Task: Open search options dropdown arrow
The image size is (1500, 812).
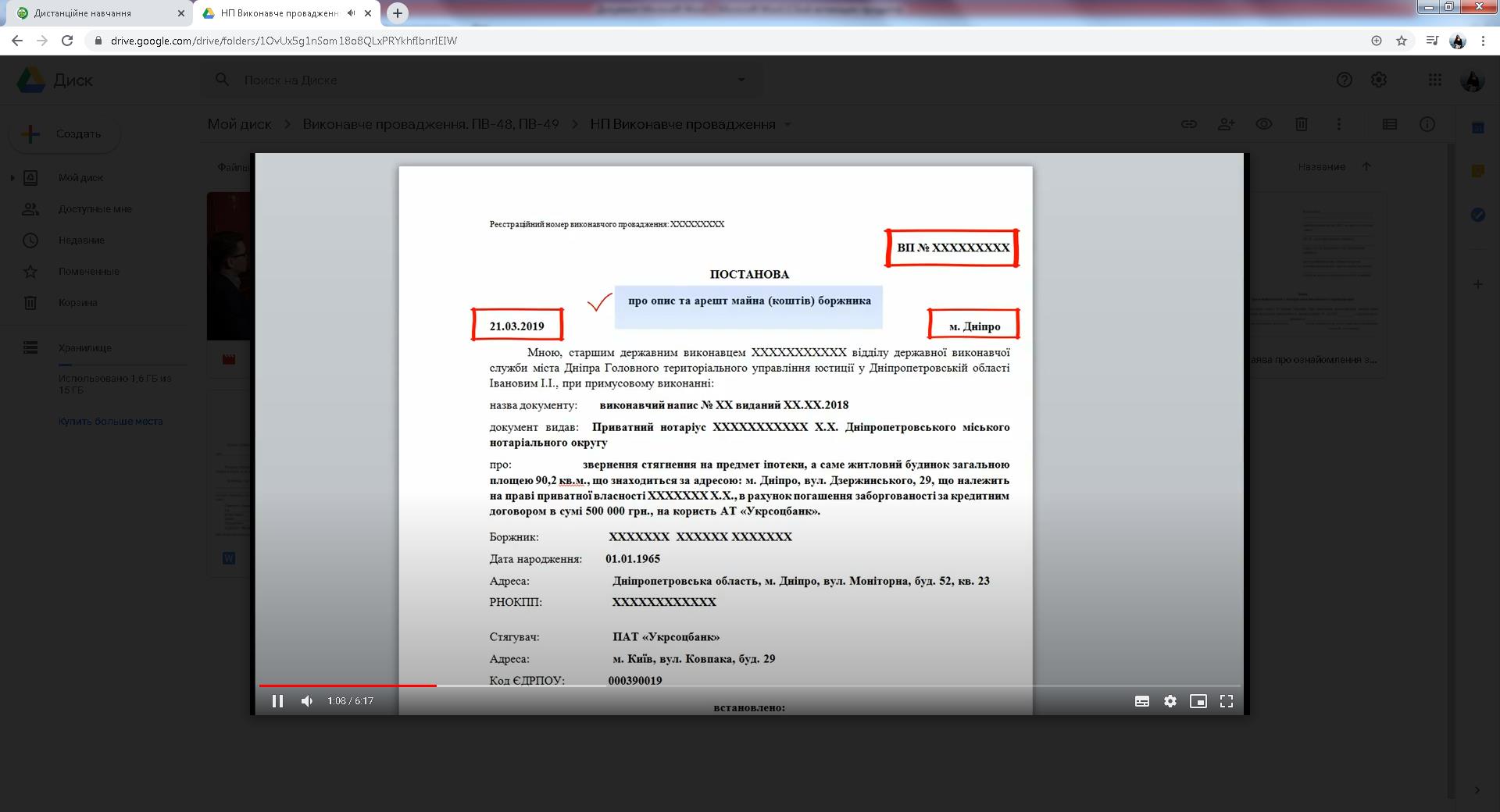Action: point(741,80)
